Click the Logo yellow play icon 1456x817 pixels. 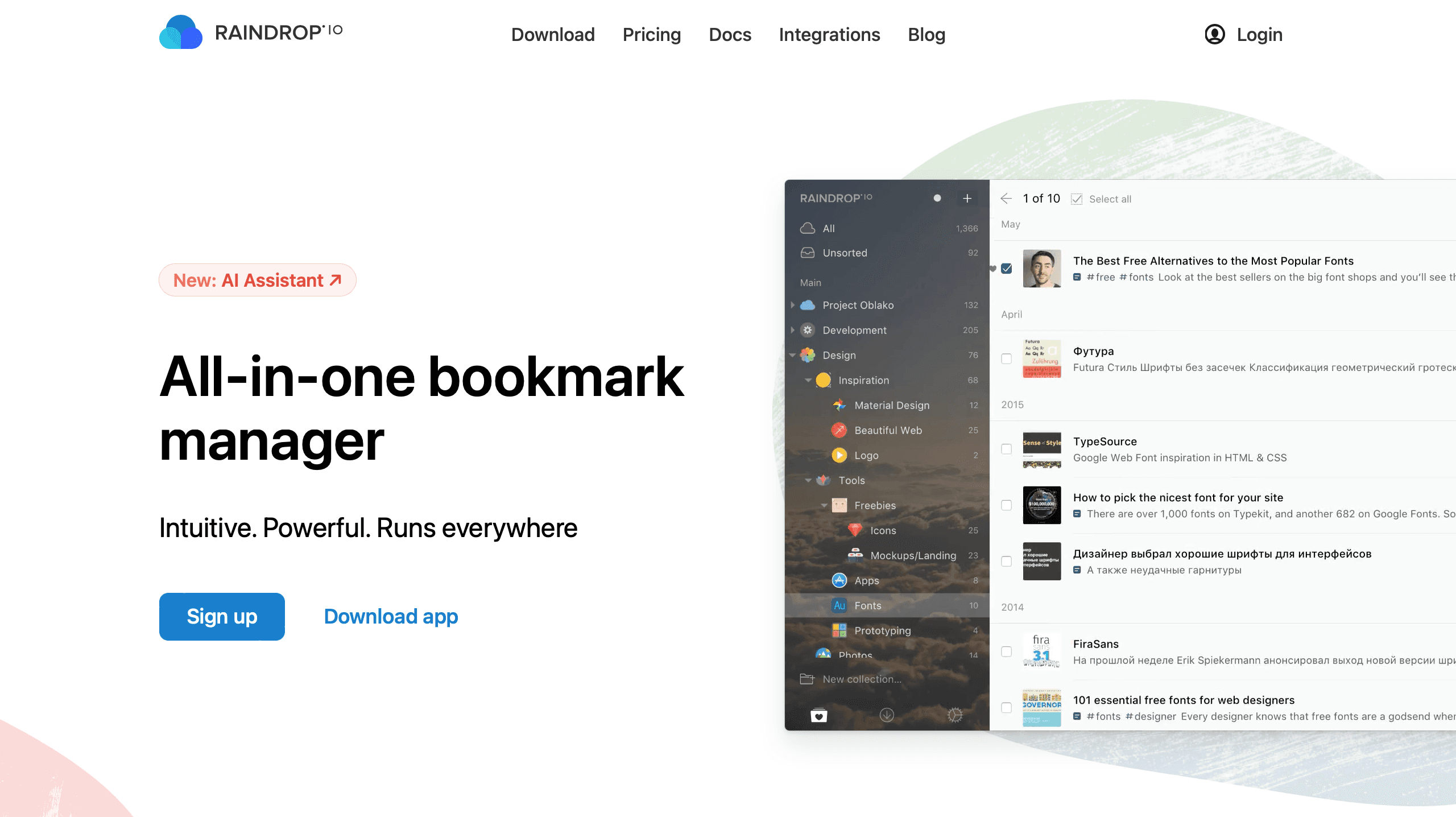coord(839,455)
